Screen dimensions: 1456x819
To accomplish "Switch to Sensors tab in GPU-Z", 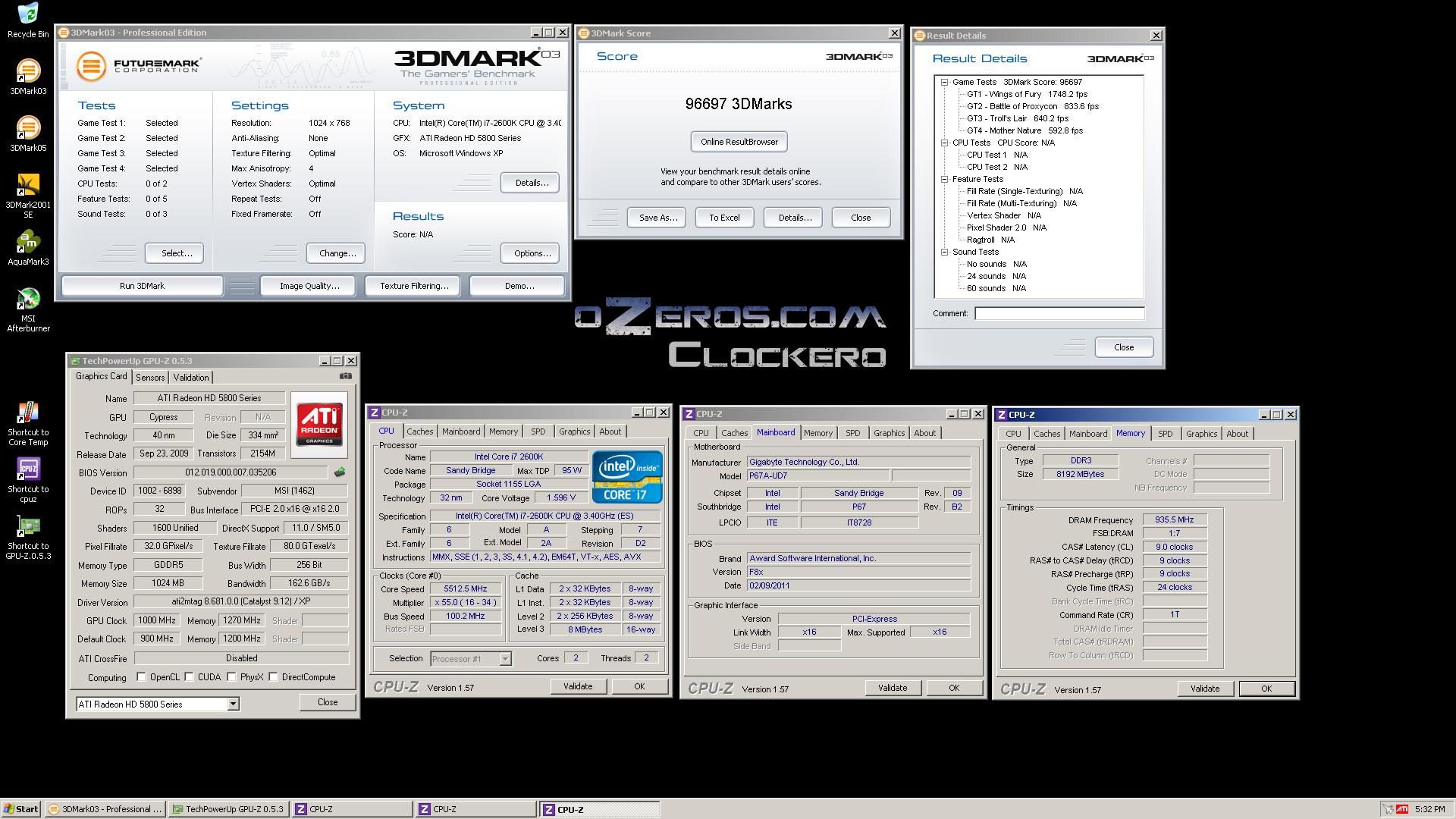I will 150,378.
